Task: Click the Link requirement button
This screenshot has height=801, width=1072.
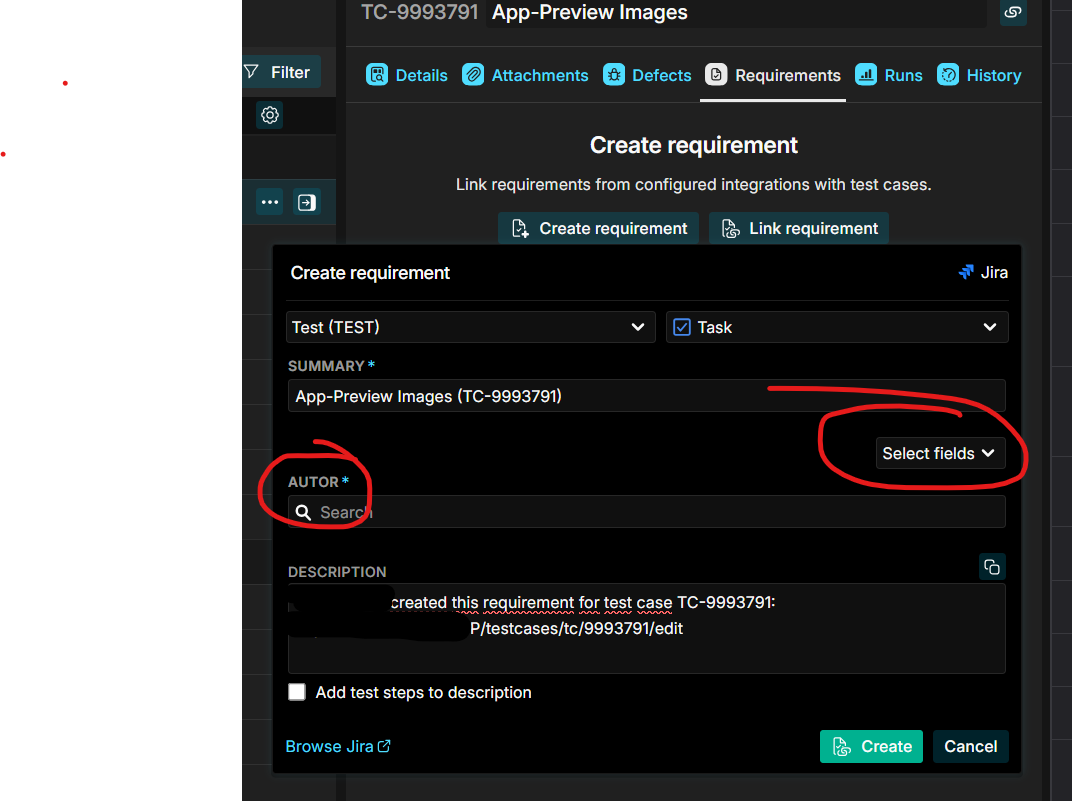Action: pyautogui.click(x=798, y=228)
